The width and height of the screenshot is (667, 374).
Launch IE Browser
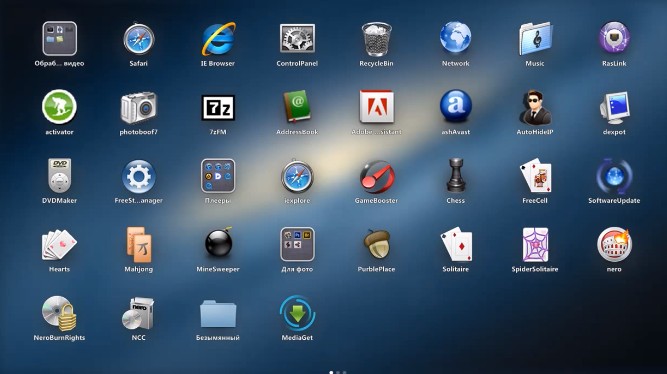[218, 39]
